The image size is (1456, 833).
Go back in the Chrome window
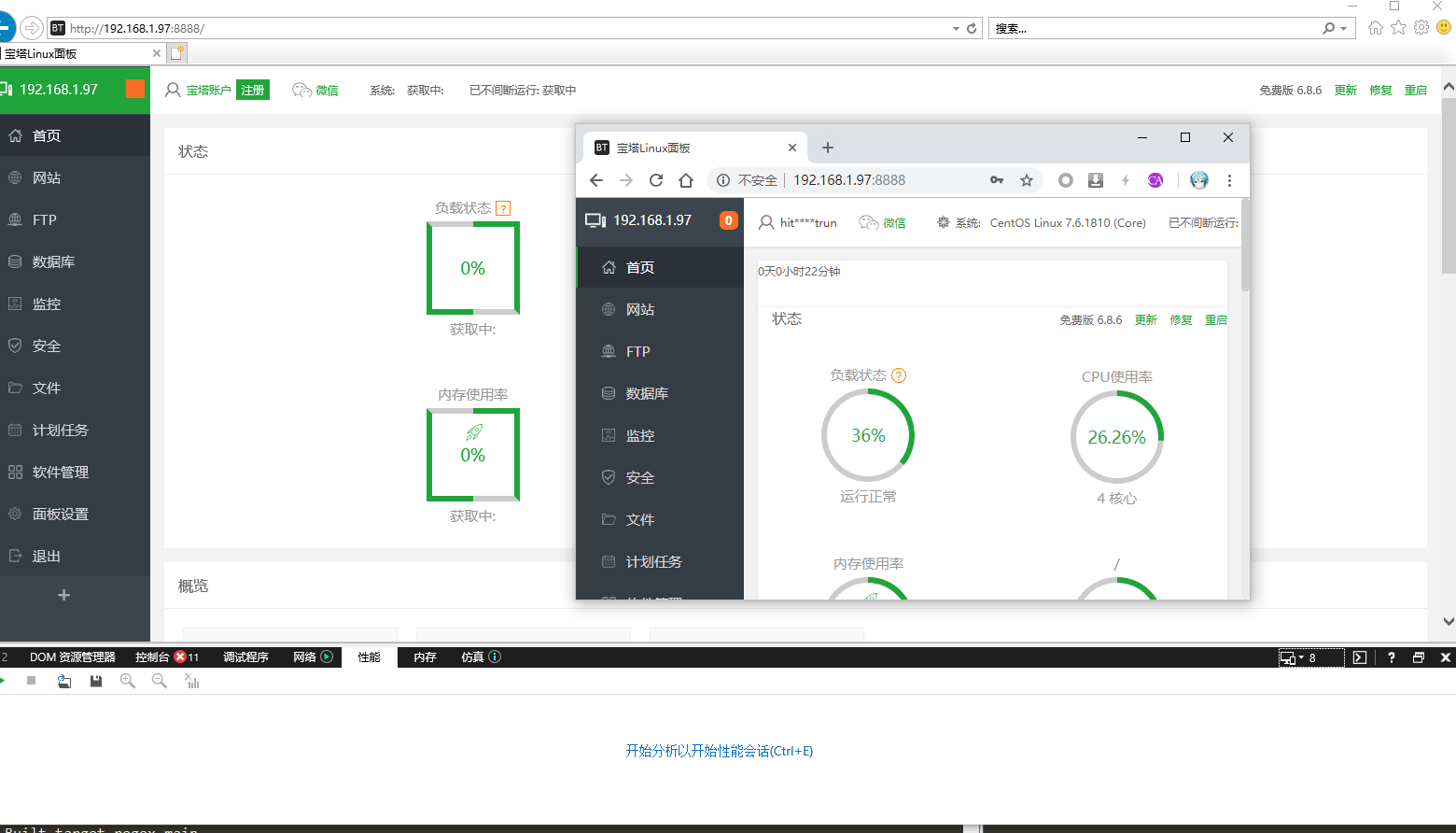point(596,180)
